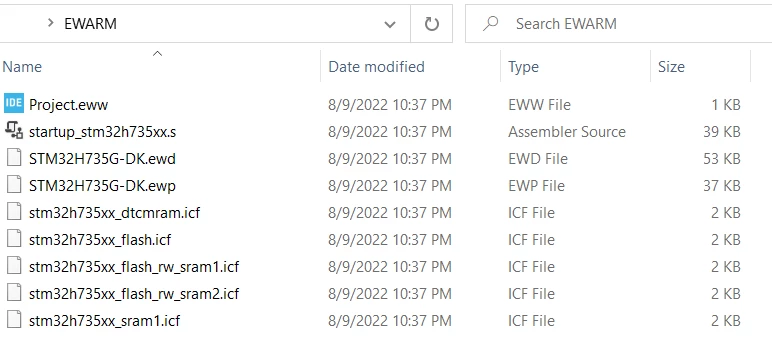Toggle sort direction using the arrow above Name

157,53
